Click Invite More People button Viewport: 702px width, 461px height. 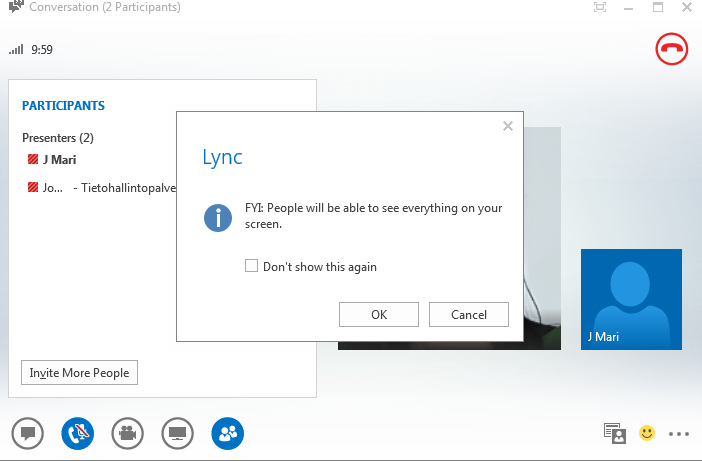click(x=79, y=372)
